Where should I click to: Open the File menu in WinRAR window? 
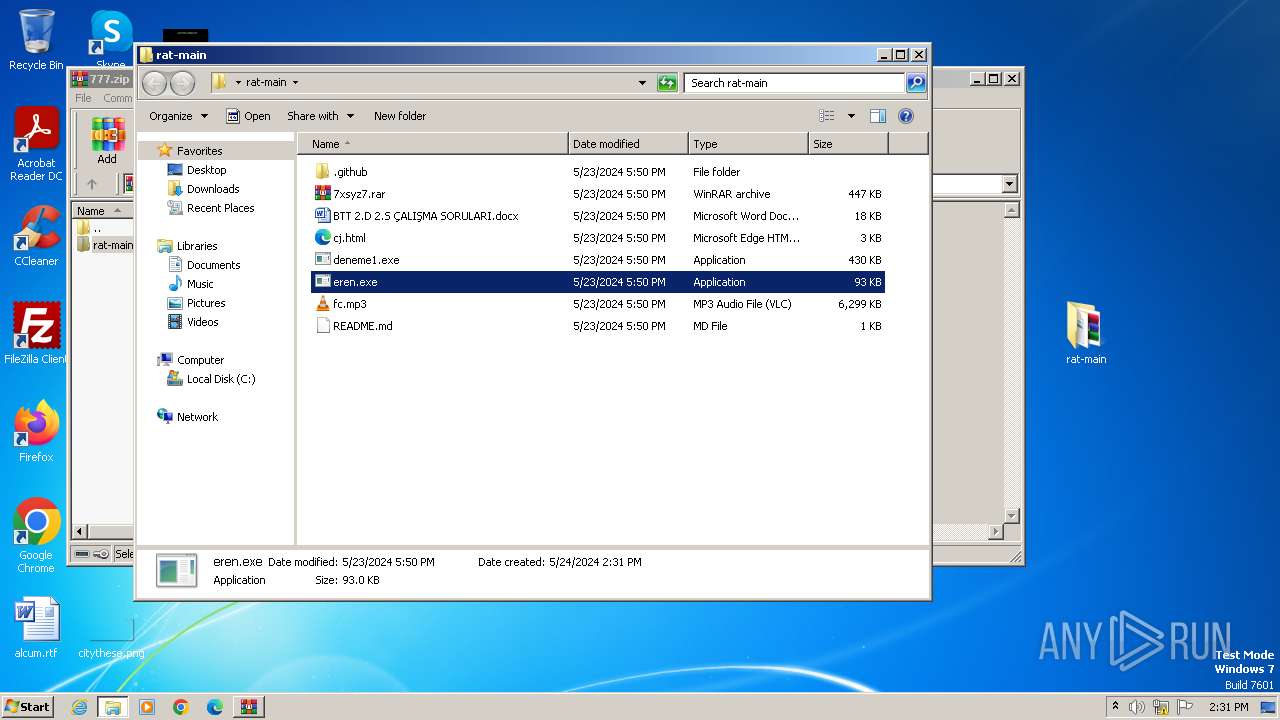coord(83,98)
